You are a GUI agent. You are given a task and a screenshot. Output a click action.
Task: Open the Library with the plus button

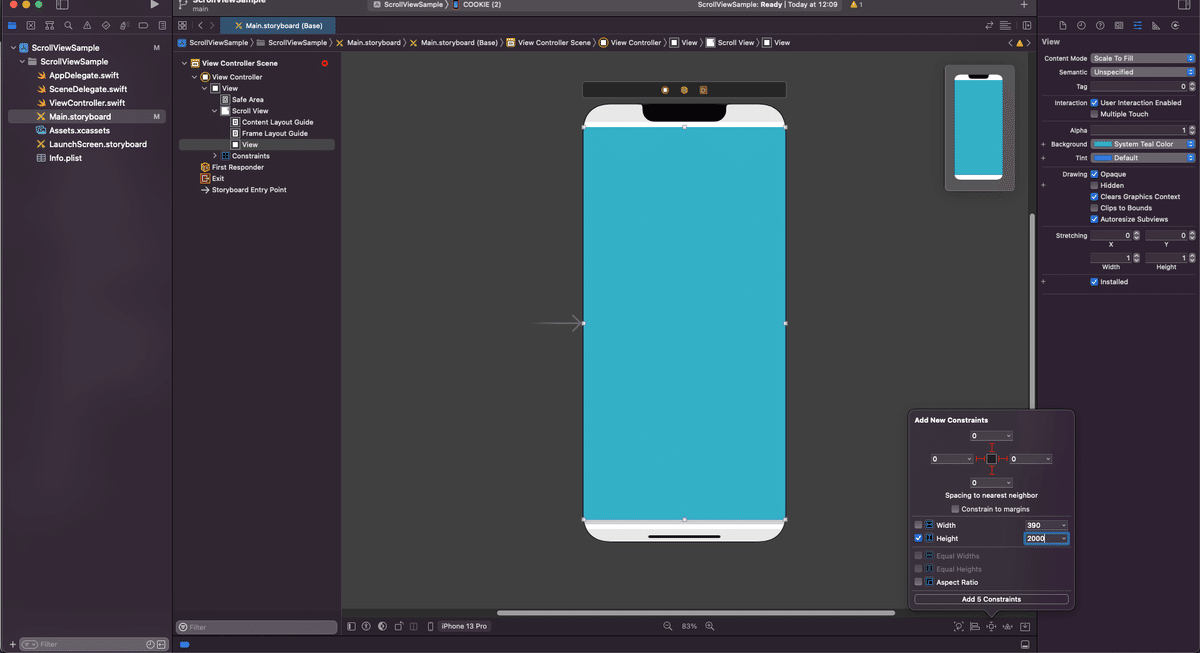(x=1024, y=5)
